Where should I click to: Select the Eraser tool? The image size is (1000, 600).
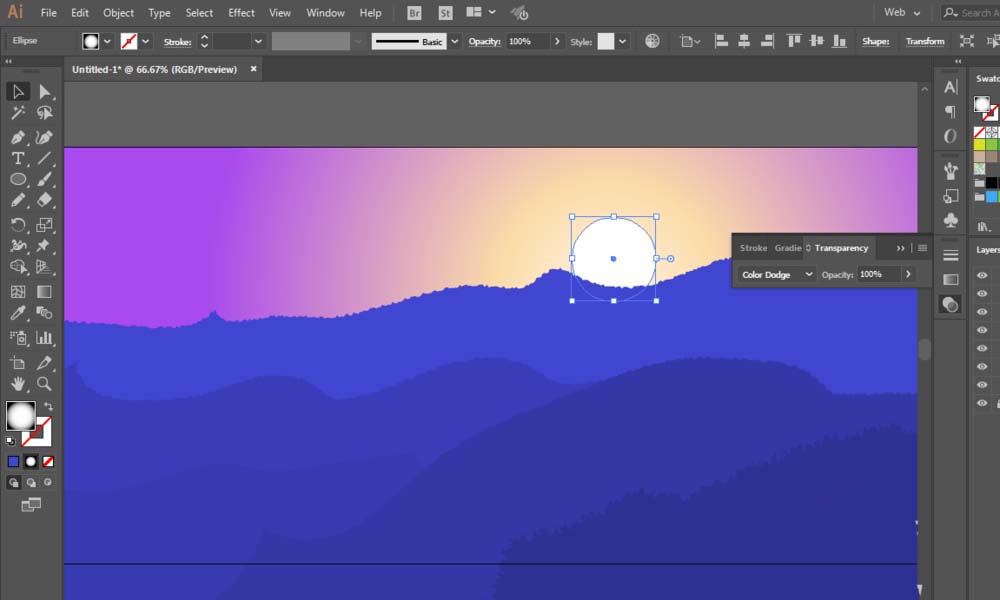tap(44, 200)
